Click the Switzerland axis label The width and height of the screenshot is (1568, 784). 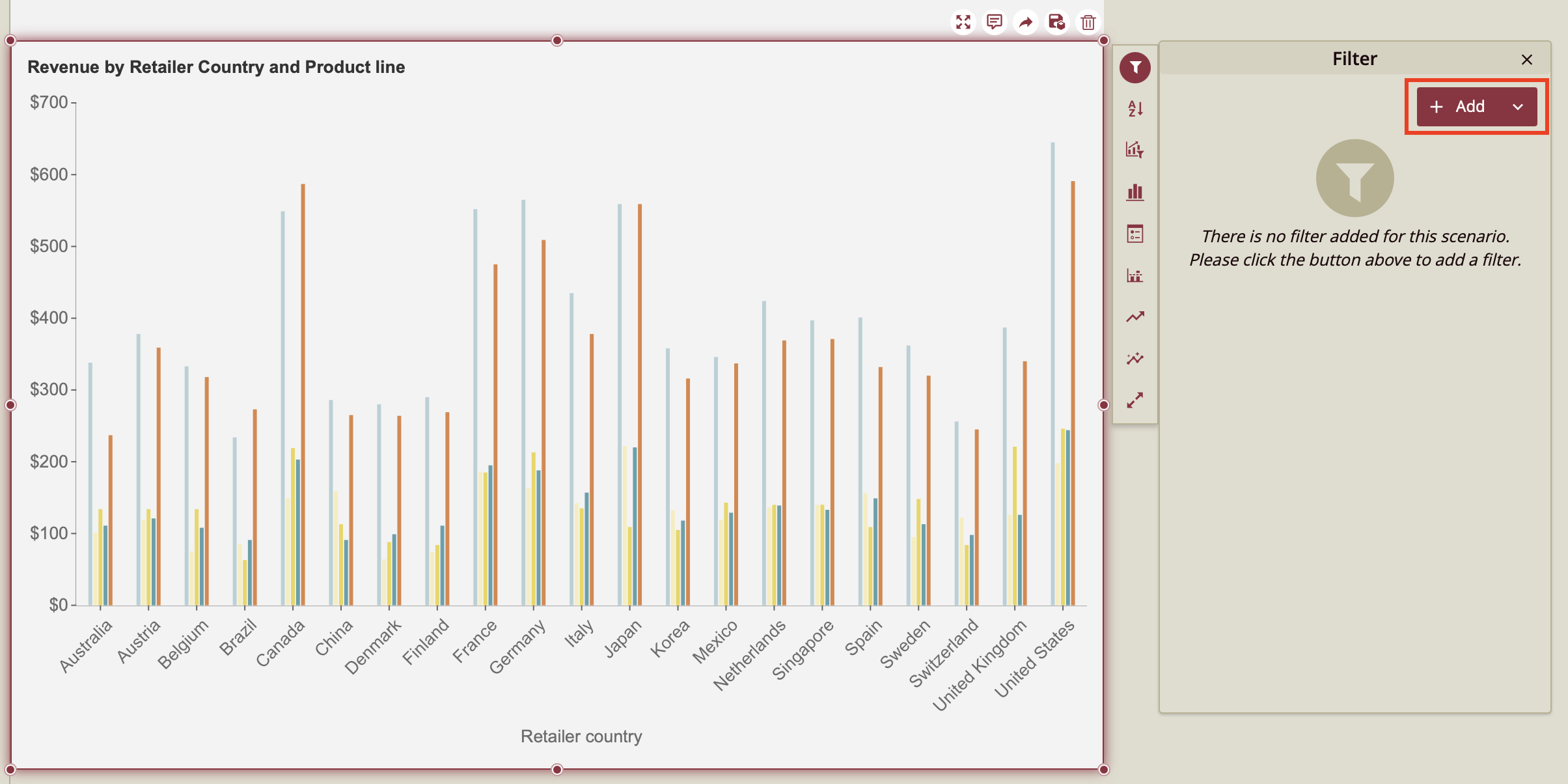point(944,653)
